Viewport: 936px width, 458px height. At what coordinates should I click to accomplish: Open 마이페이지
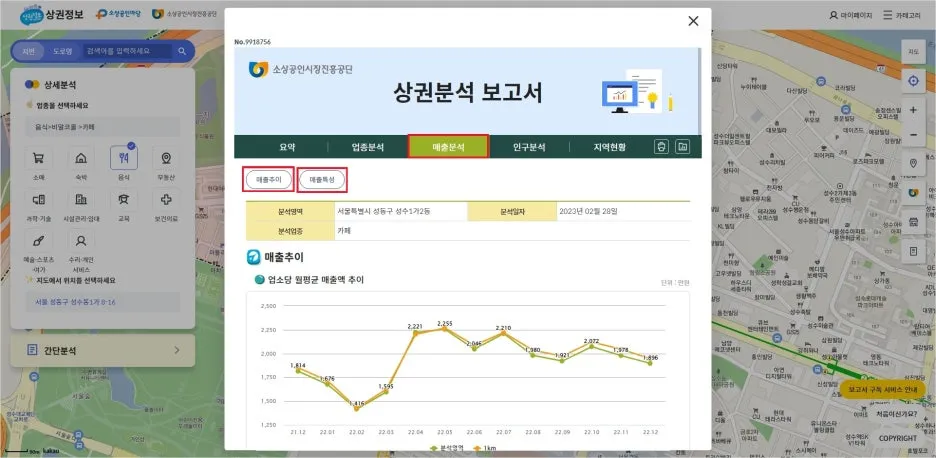coord(851,15)
